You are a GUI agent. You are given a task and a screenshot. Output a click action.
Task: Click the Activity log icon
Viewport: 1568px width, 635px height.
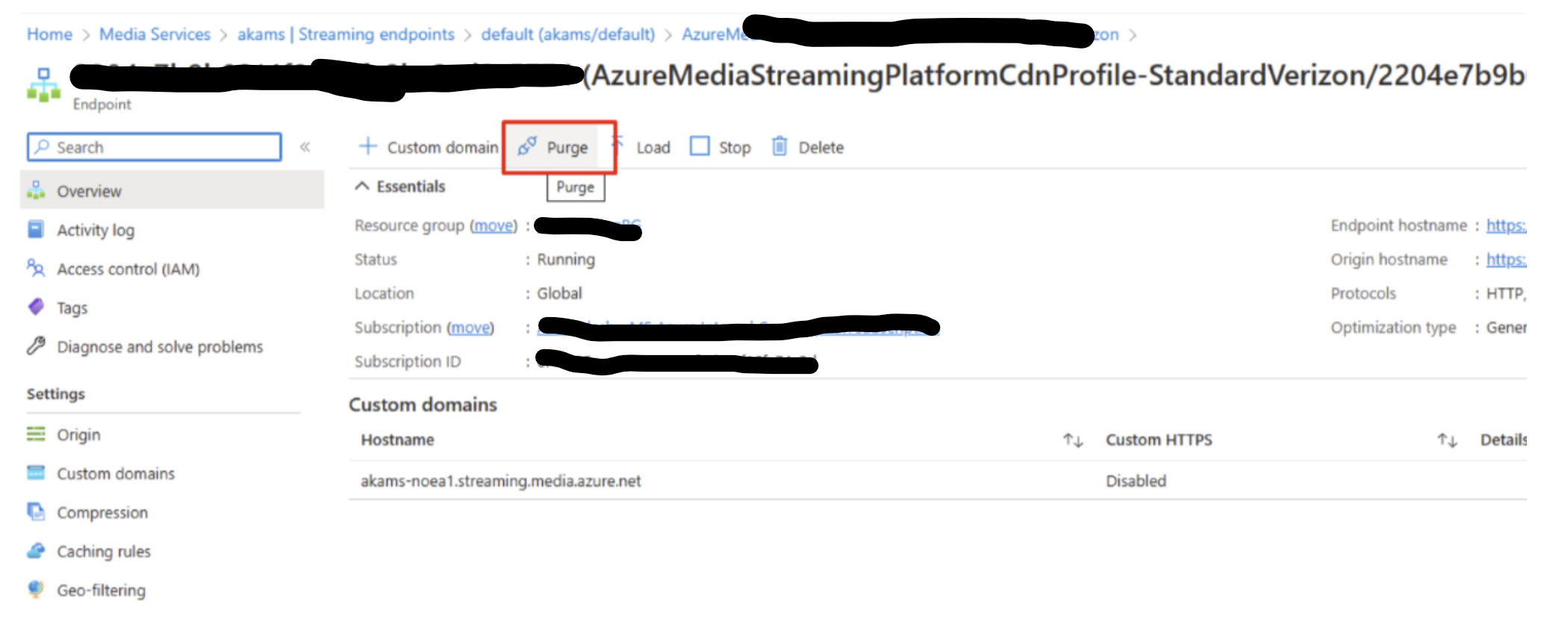click(36, 229)
